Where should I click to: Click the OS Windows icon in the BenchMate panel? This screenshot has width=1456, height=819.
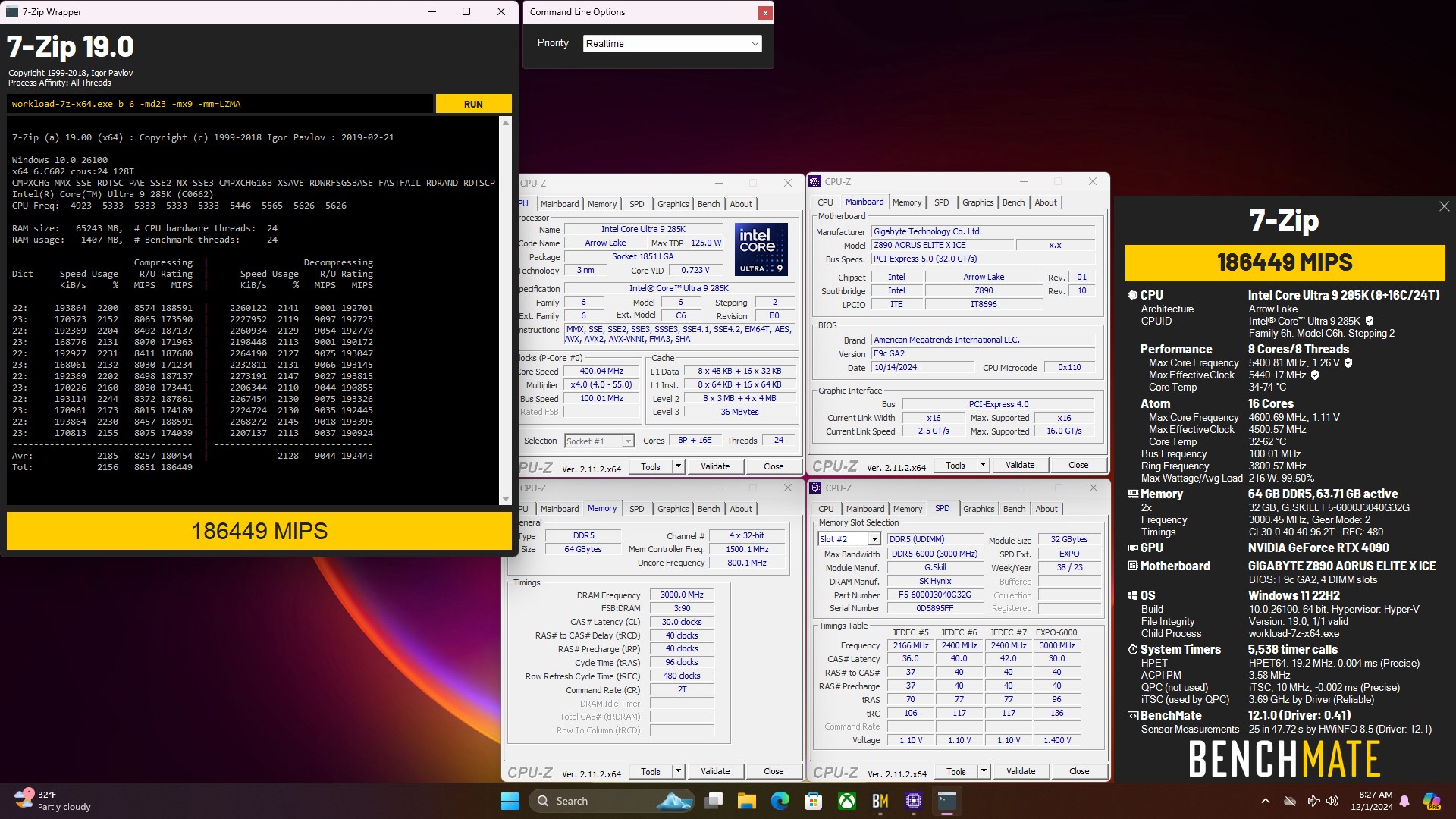(1133, 596)
